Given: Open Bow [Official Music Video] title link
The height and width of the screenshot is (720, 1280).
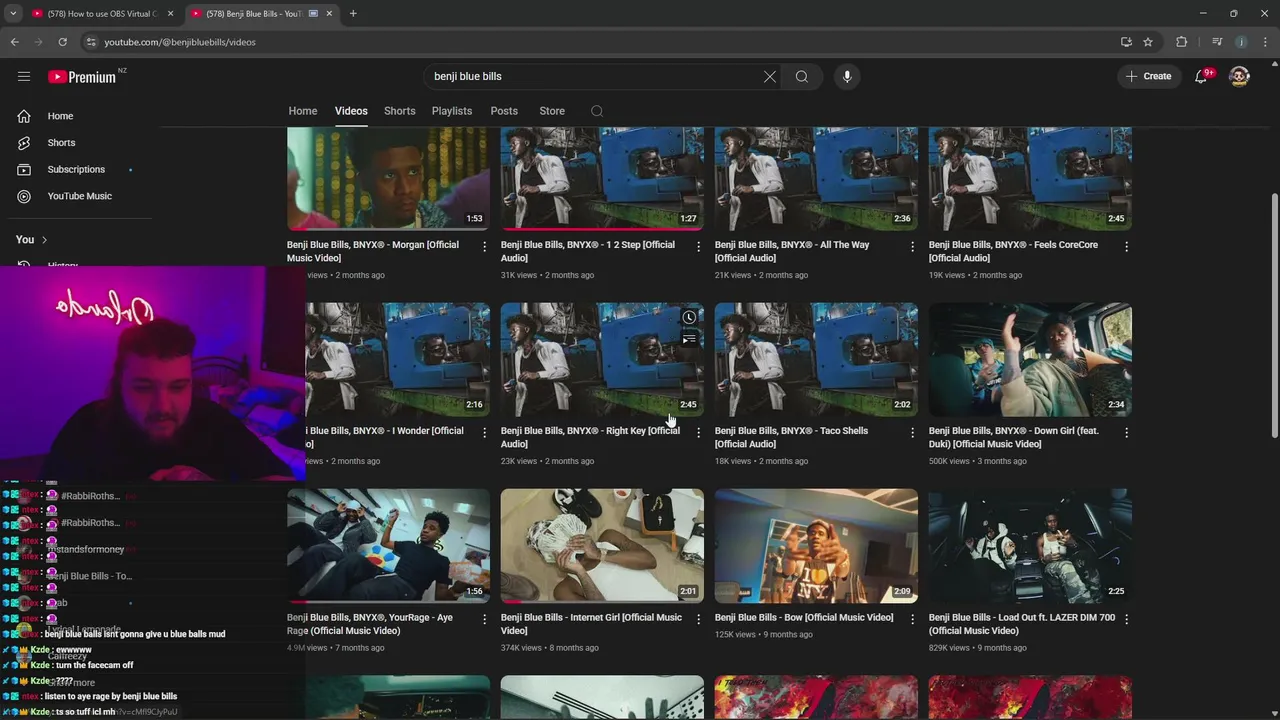Looking at the screenshot, I should coord(804,617).
